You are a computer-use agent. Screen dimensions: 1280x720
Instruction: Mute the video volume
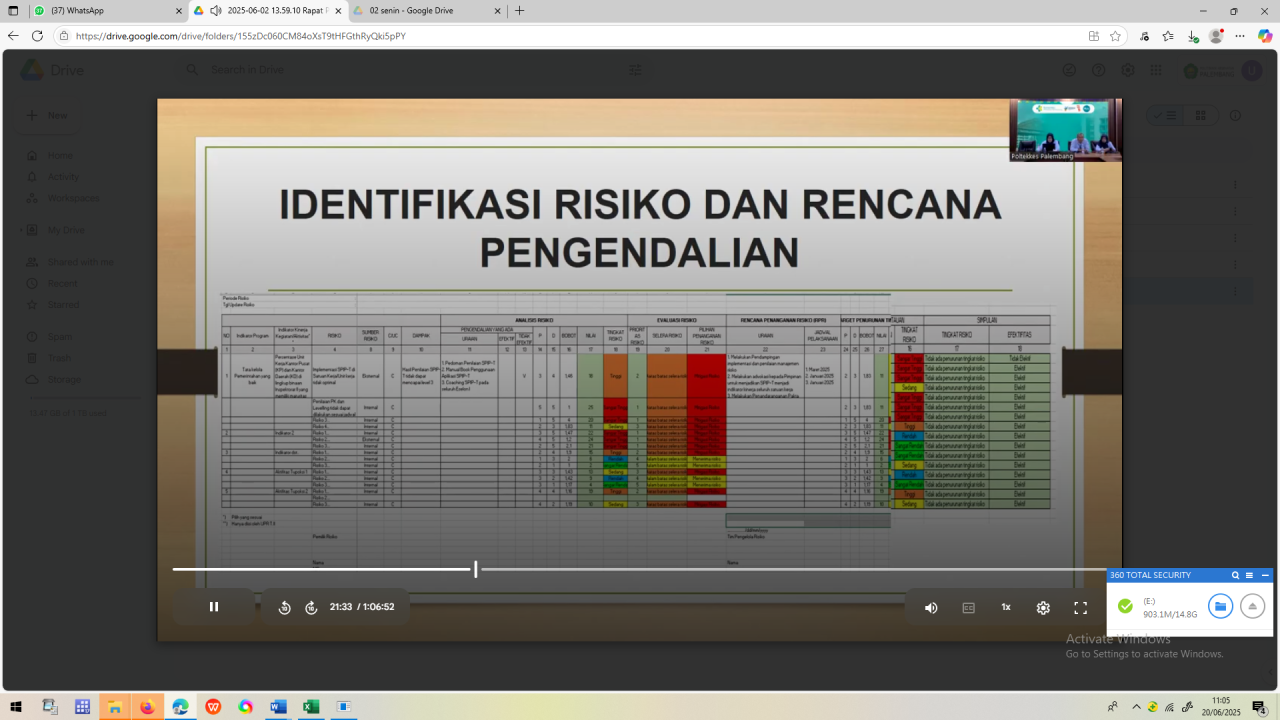tap(931, 607)
